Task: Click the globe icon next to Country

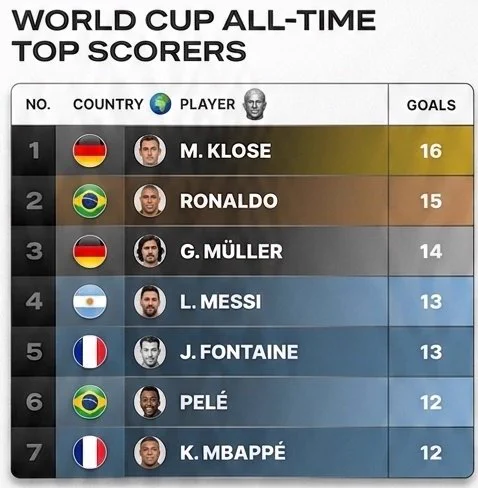Action: (160, 104)
